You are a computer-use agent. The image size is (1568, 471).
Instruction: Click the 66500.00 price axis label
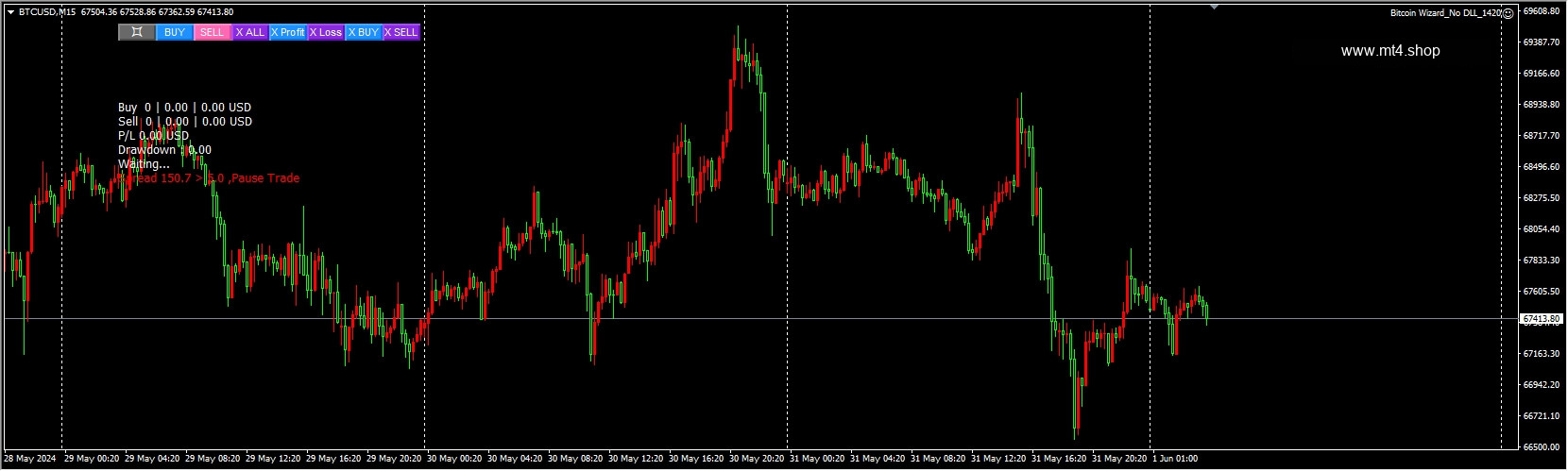tap(1542, 447)
